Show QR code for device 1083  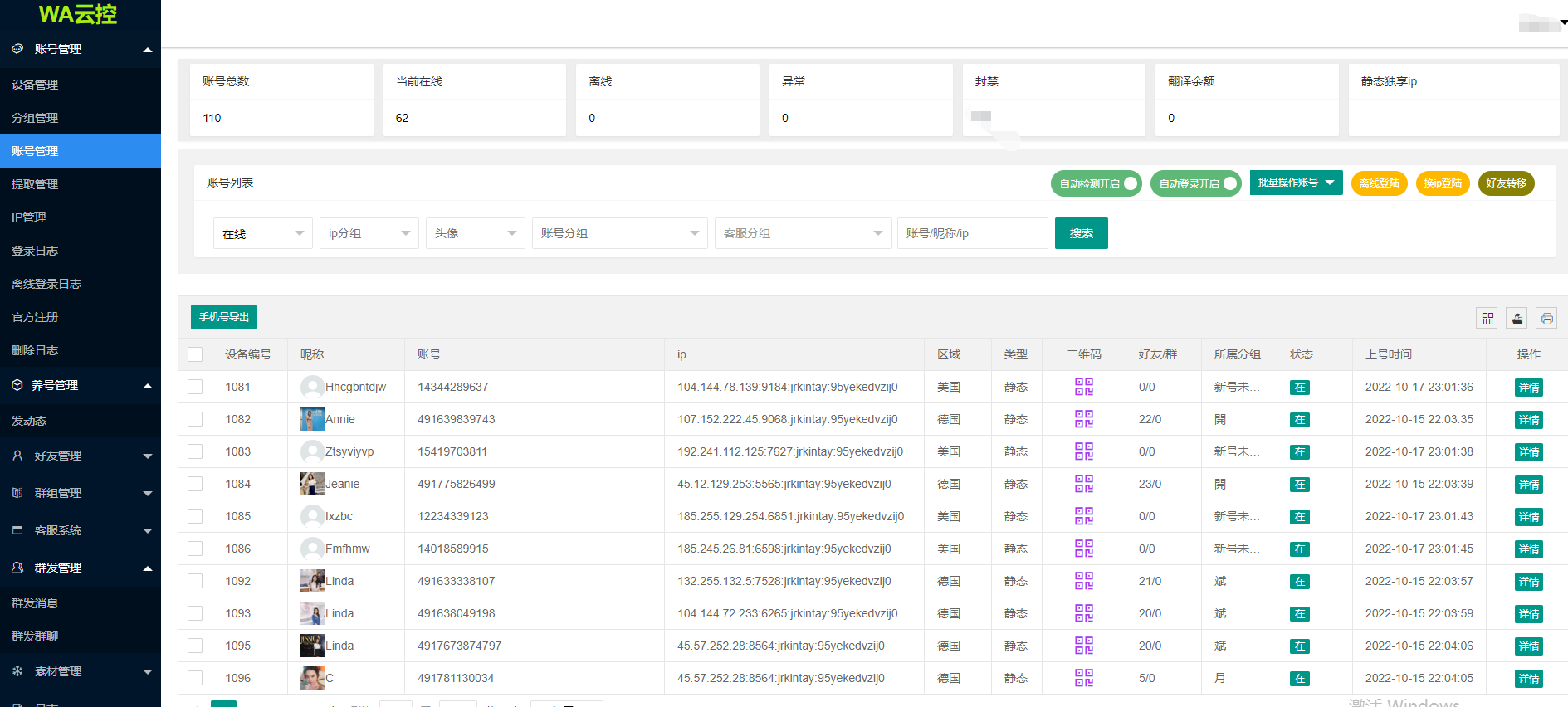(x=1083, y=451)
